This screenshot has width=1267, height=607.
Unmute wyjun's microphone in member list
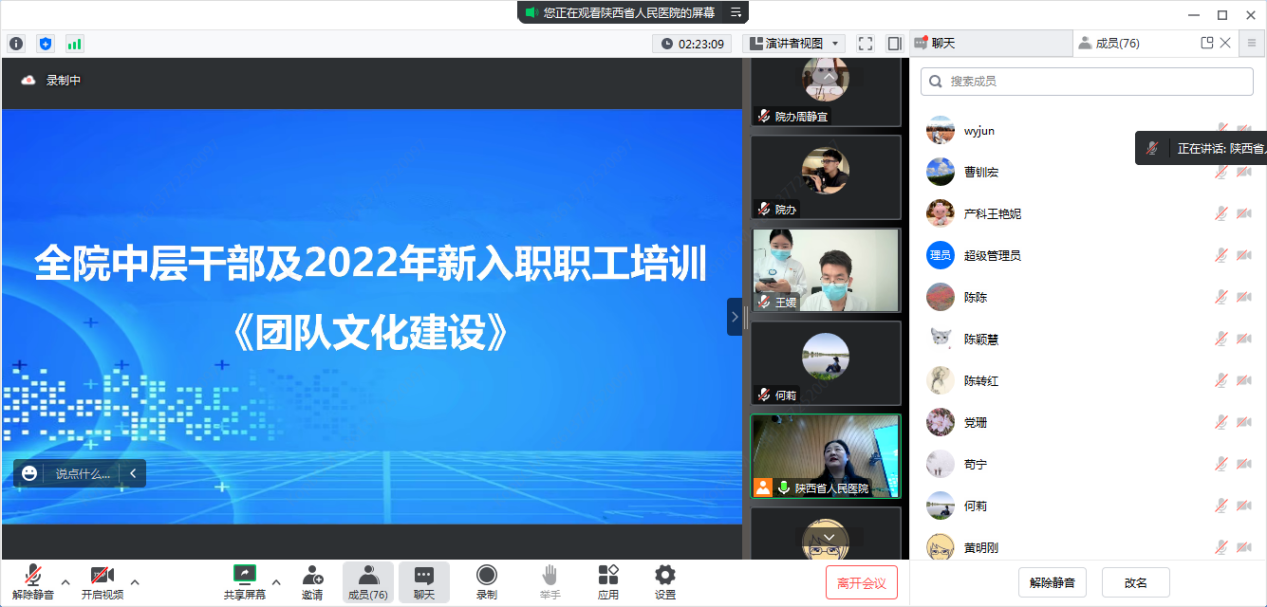(x=1221, y=130)
